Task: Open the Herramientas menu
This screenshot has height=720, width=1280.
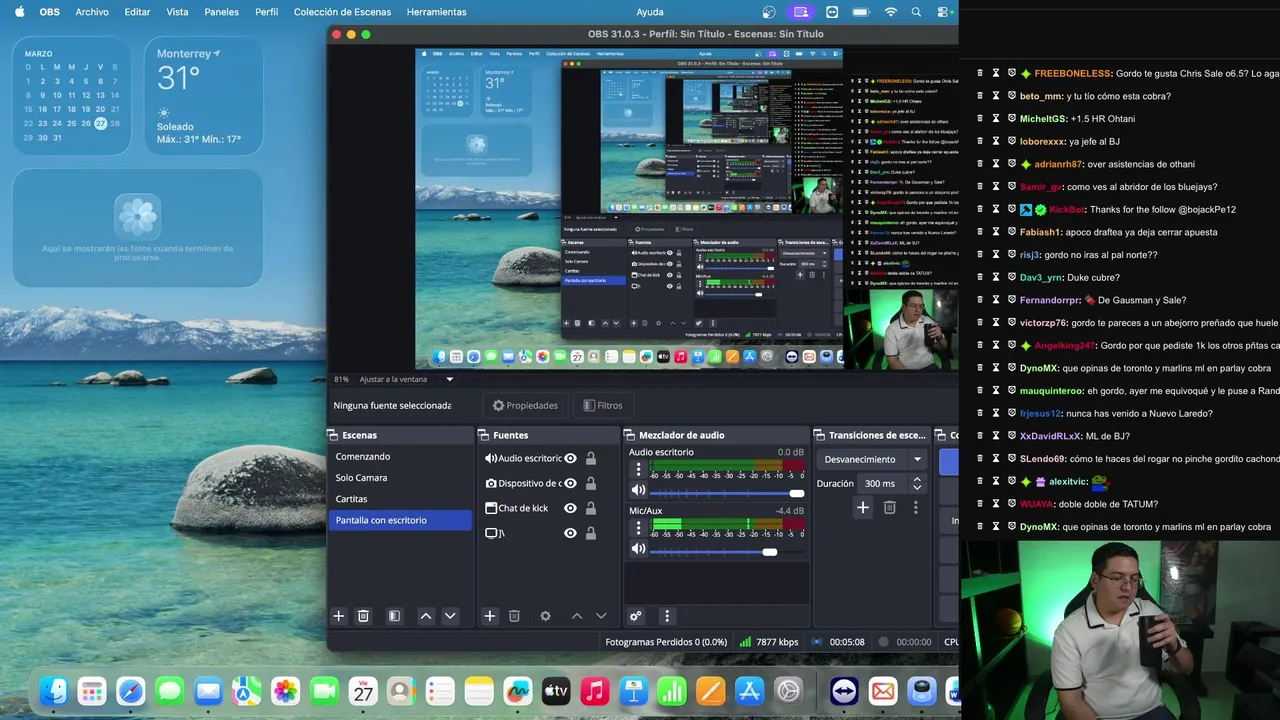Action: [x=437, y=12]
